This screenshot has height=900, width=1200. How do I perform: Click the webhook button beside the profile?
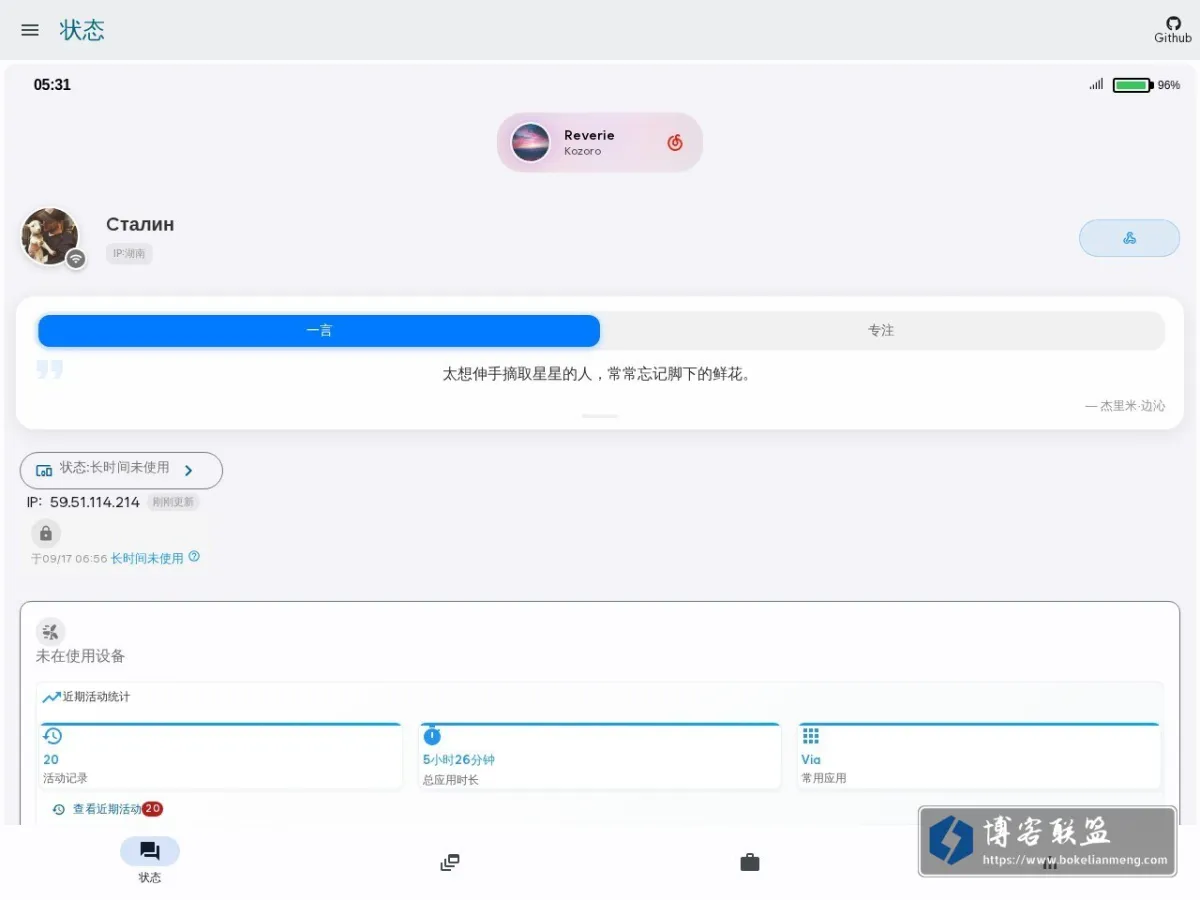click(1129, 238)
